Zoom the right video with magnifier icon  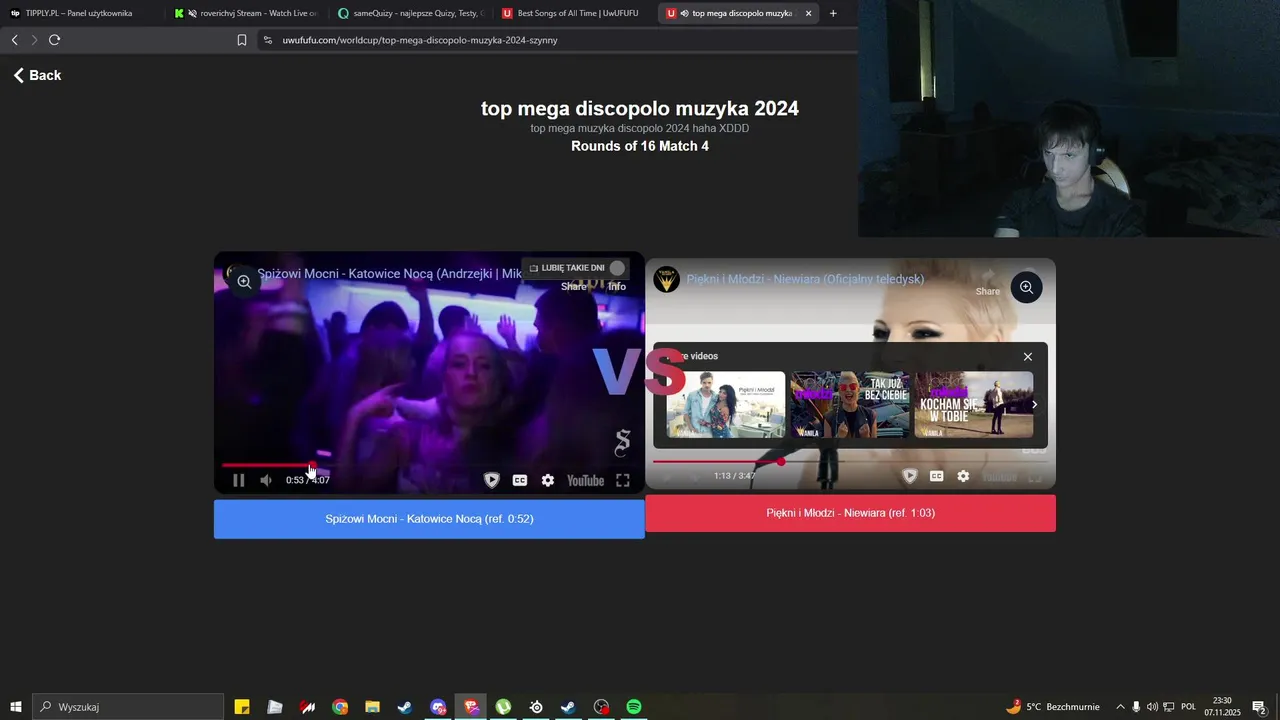tap(1026, 288)
